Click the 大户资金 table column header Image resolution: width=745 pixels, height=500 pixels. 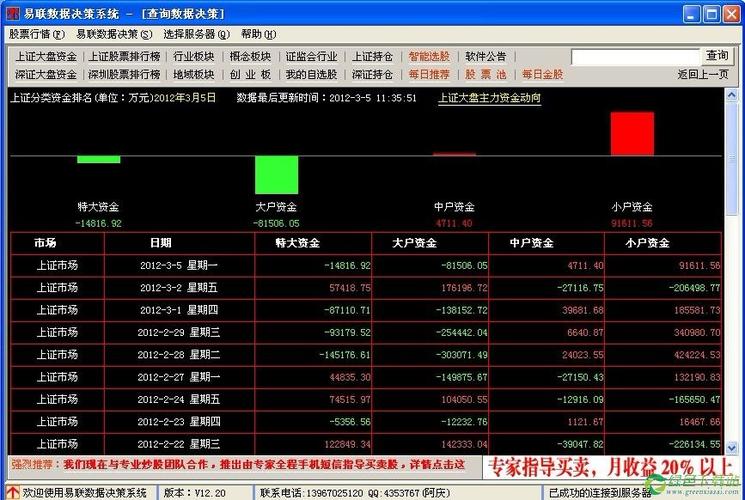pyautogui.click(x=430, y=243)
